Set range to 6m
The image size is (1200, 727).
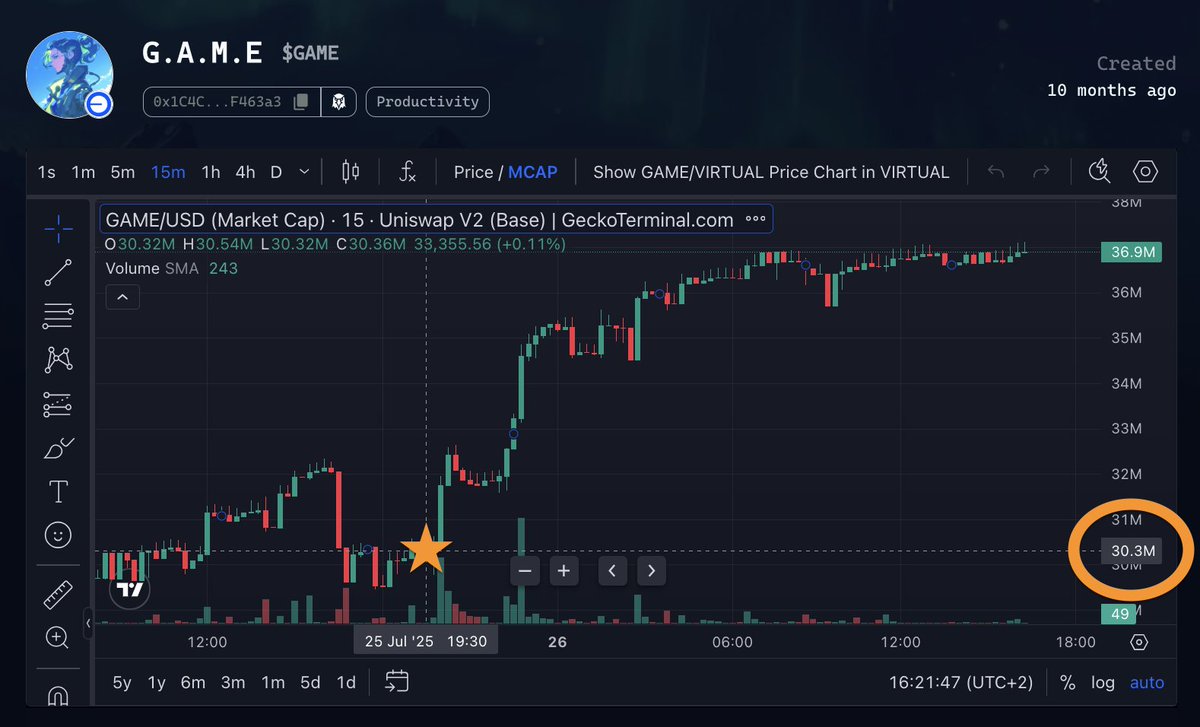[x=193, y=682]
